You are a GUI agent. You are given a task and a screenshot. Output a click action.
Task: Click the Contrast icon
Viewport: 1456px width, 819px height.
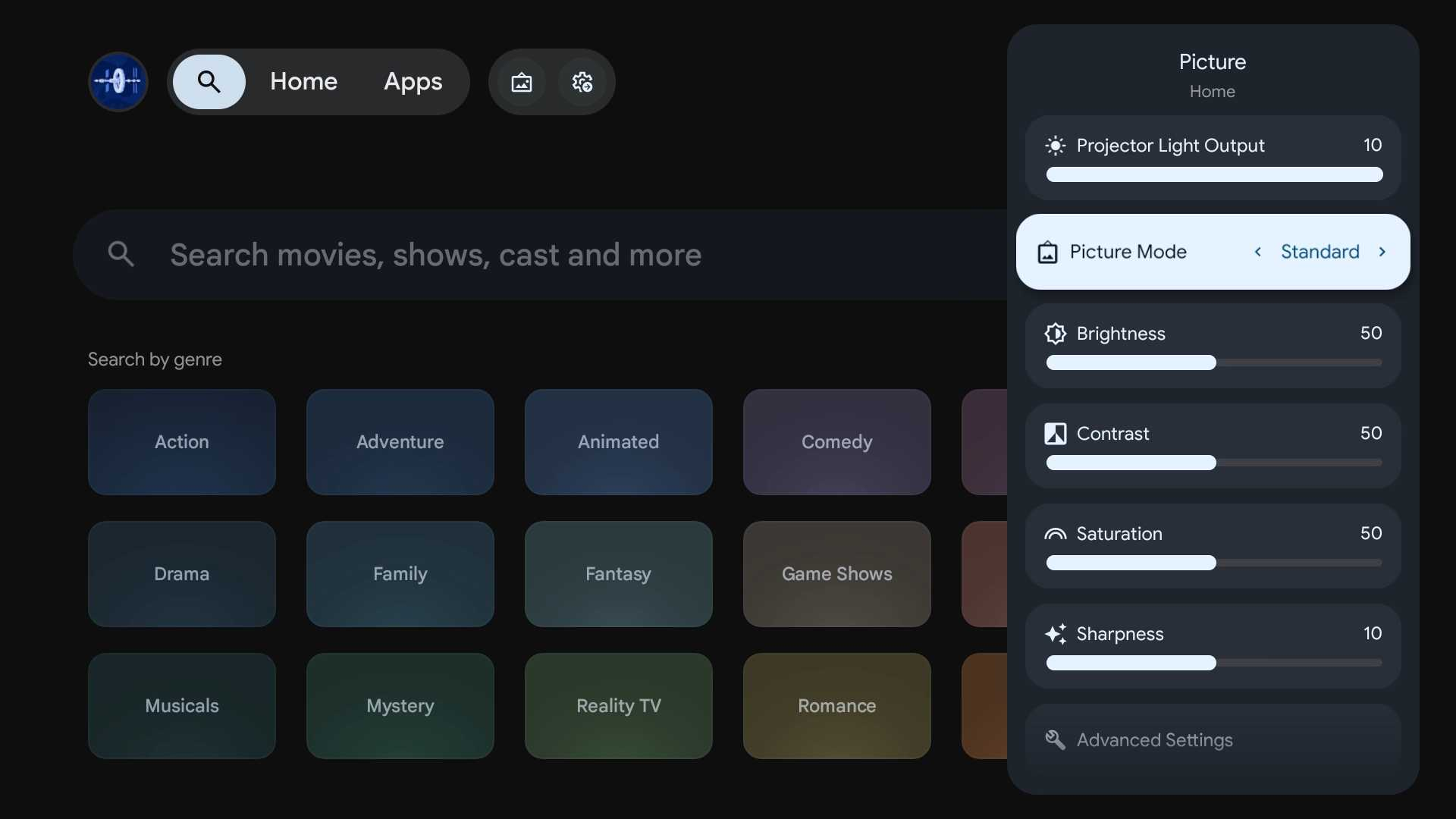[1056, 434]
